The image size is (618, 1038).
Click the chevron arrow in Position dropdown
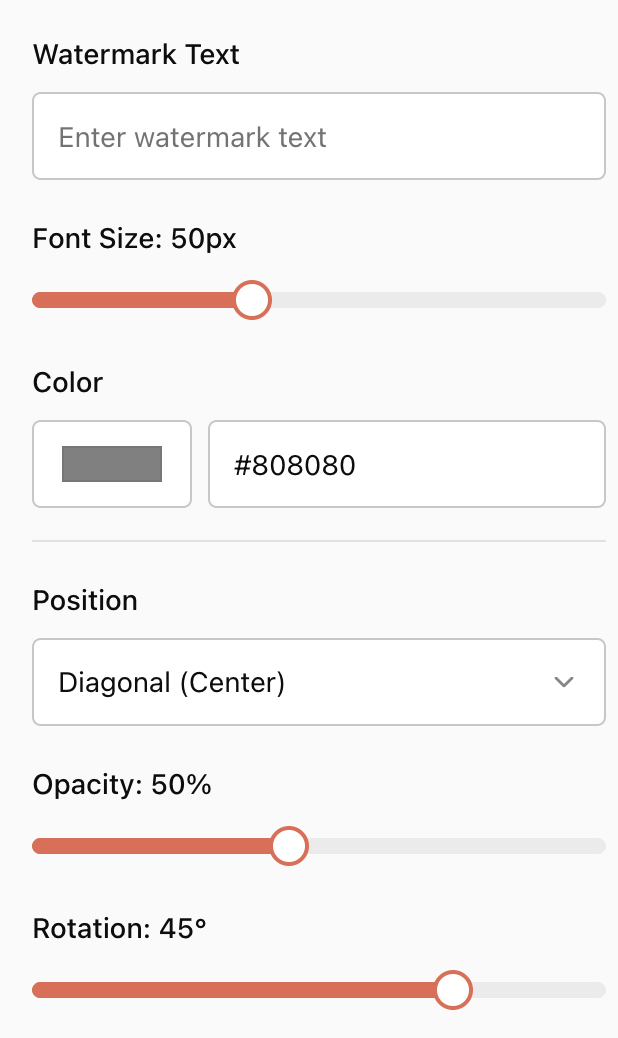564,682
